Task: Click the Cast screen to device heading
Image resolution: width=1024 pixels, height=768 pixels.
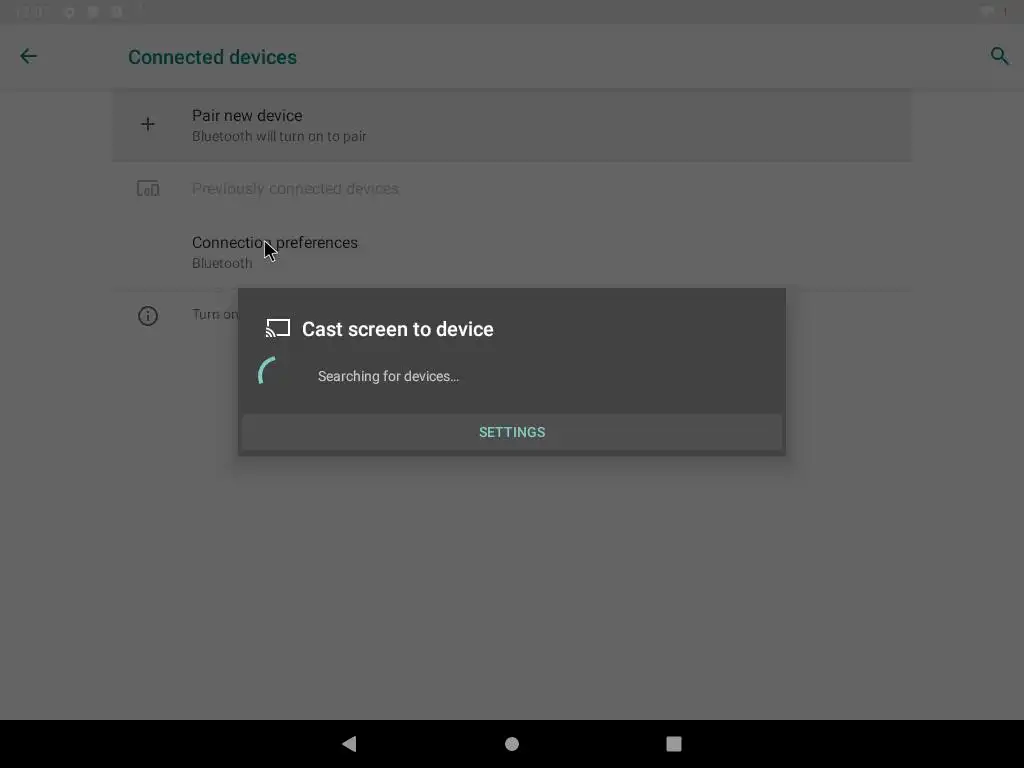Action: 398,329
